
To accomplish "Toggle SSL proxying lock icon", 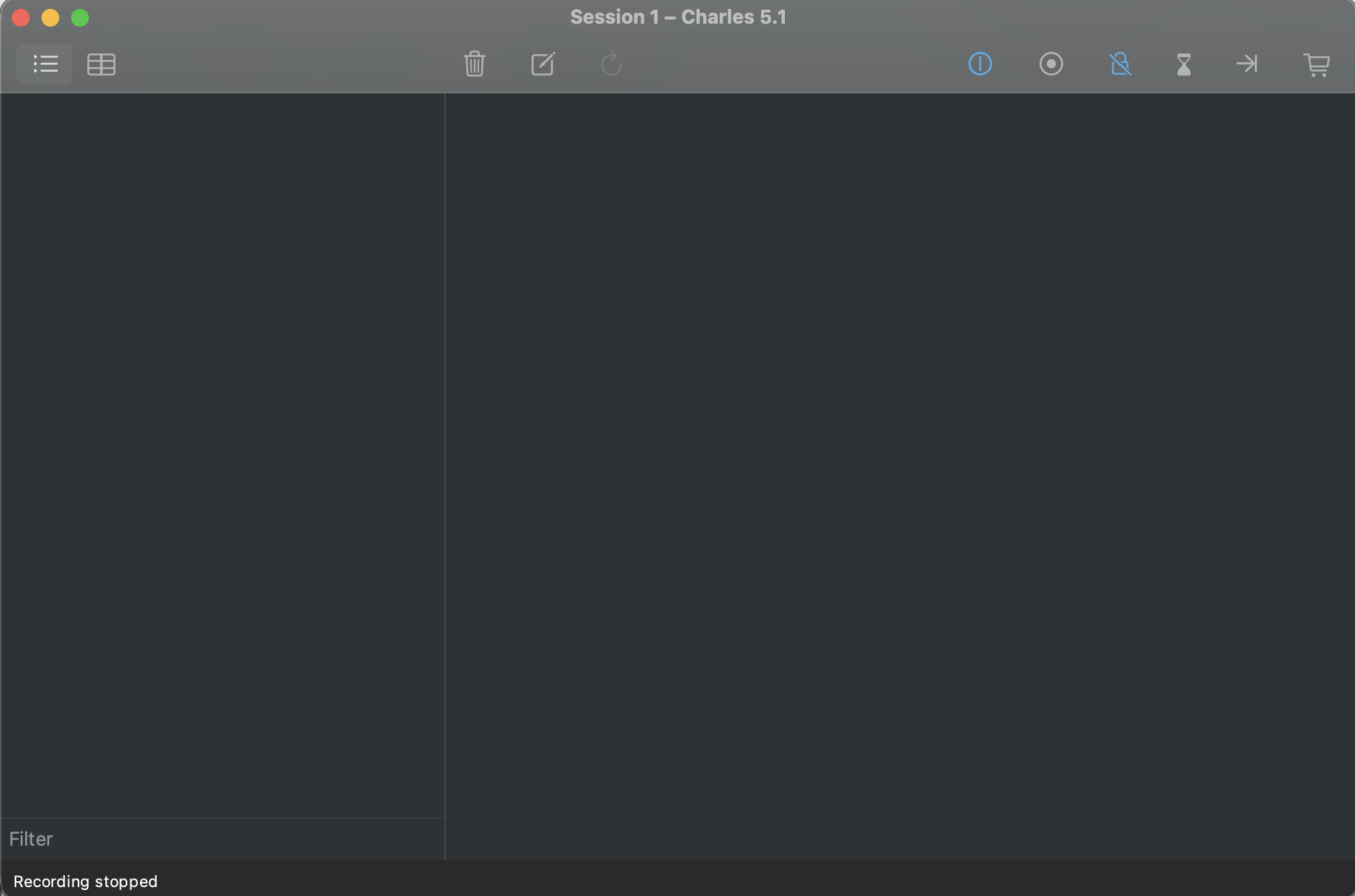I will point(1120,64).
